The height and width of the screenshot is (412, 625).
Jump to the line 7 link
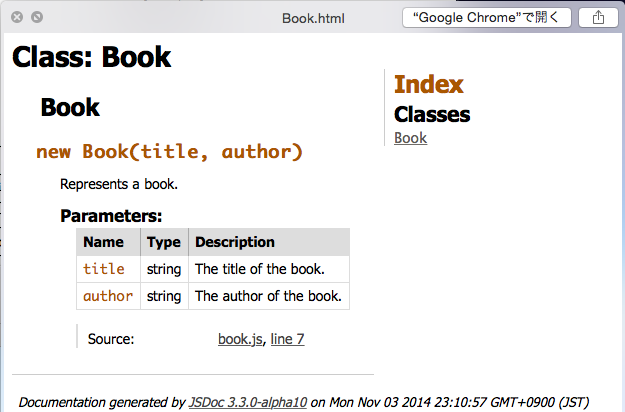click(287, 339)
